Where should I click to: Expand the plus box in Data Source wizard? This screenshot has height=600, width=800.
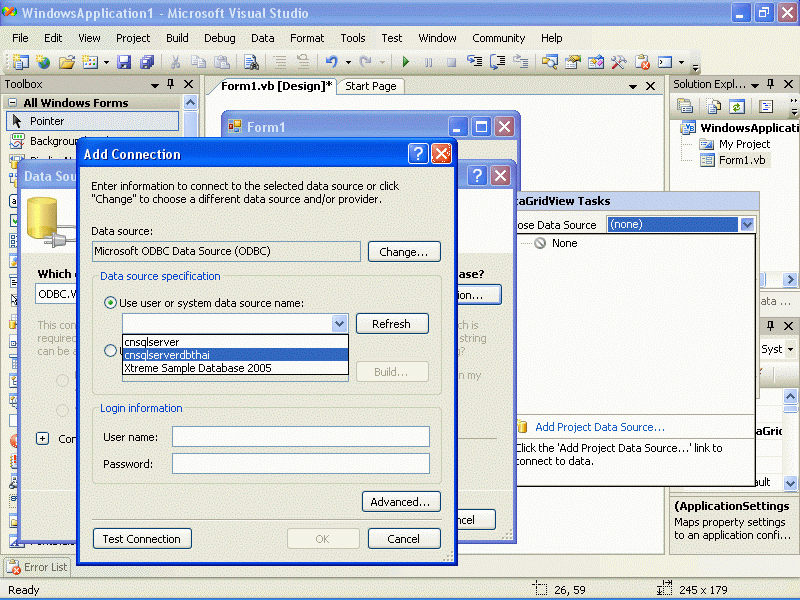tap(43, 438)
